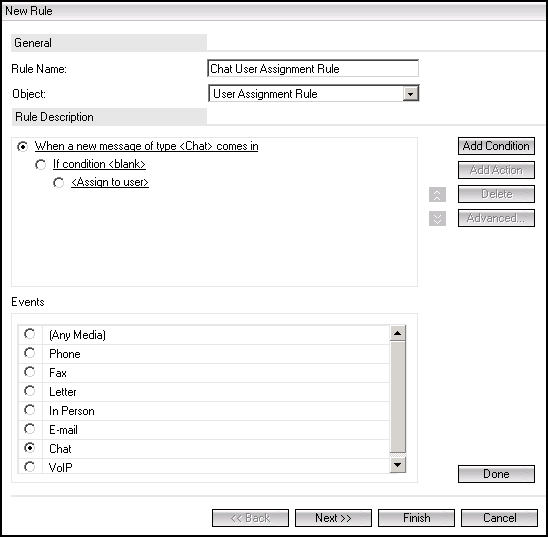Click the When a new message link
The image size is (548, 537).
tap(146, 146)
